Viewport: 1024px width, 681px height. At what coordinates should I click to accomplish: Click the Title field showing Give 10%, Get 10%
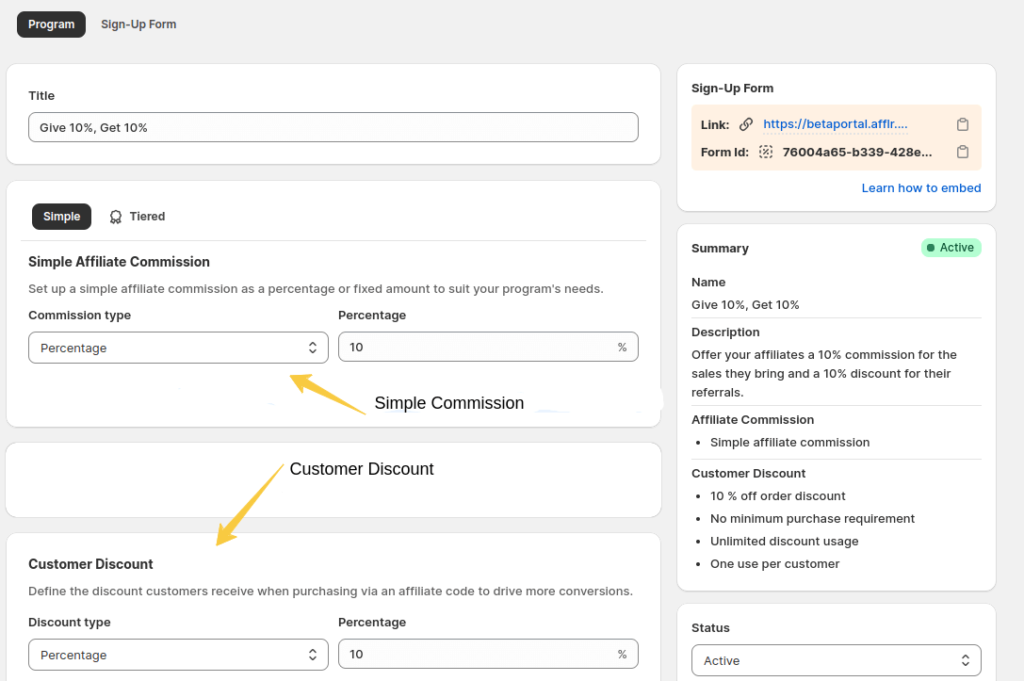click(333, 127)
